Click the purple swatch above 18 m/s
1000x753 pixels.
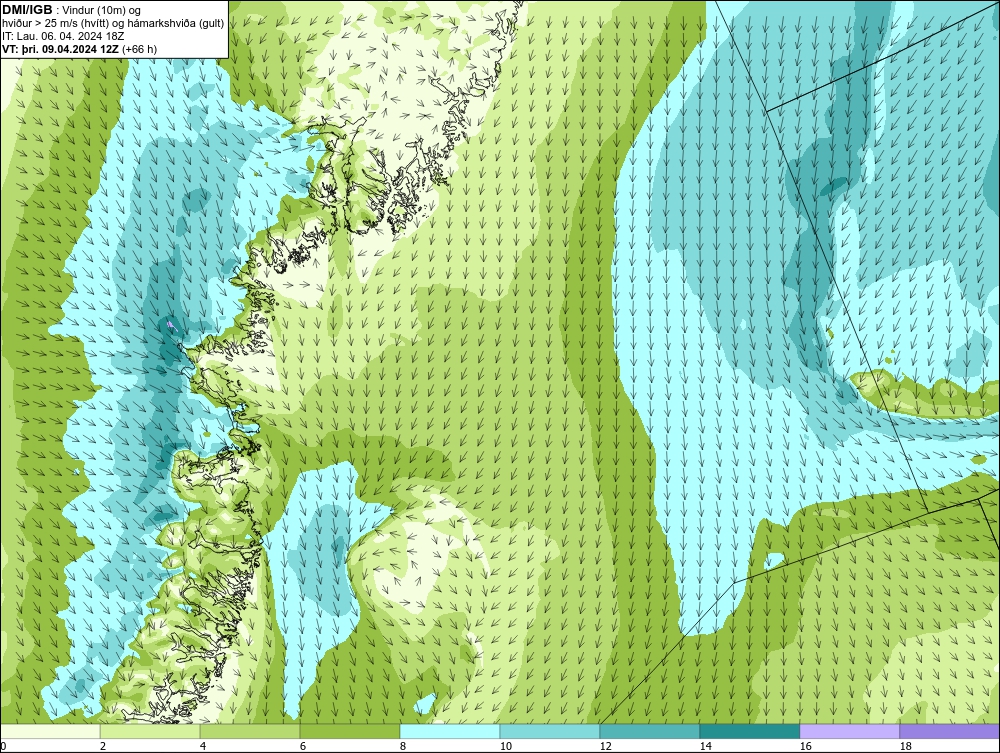click(950, 731)
